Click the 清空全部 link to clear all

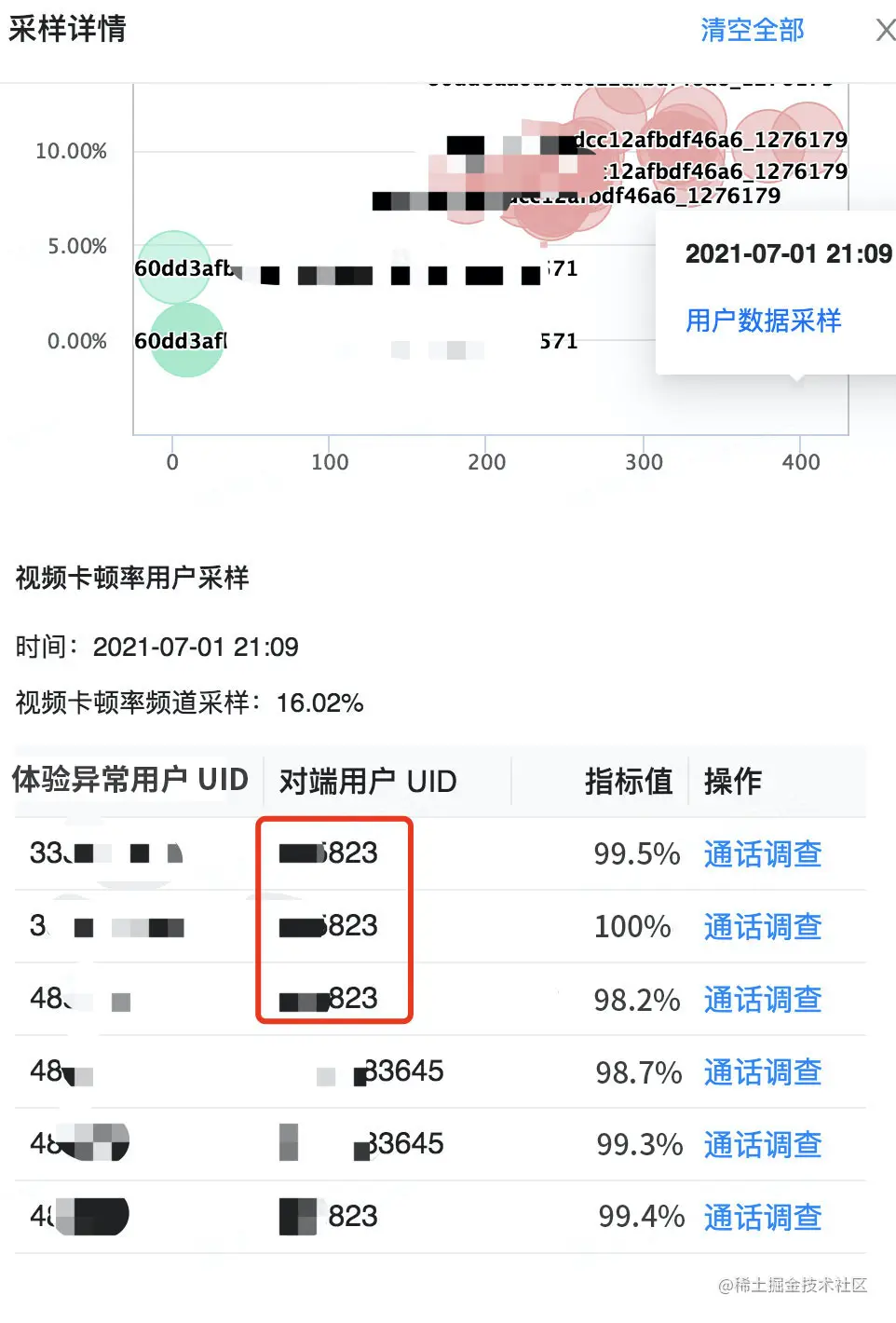[x=751, y=31]
